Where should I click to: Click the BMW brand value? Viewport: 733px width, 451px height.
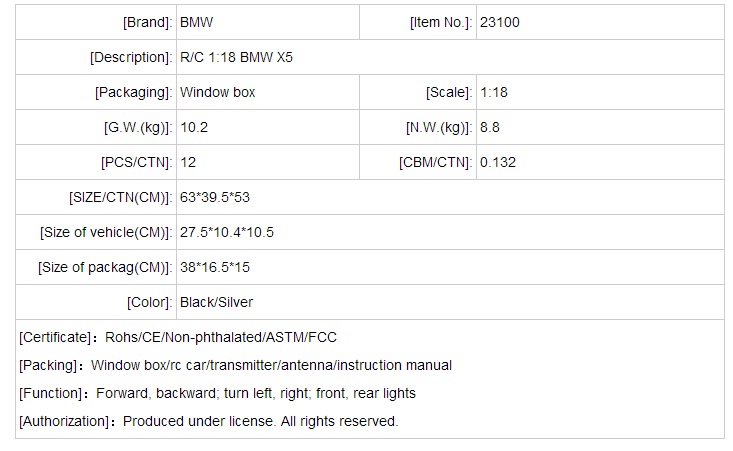(196, 22)
